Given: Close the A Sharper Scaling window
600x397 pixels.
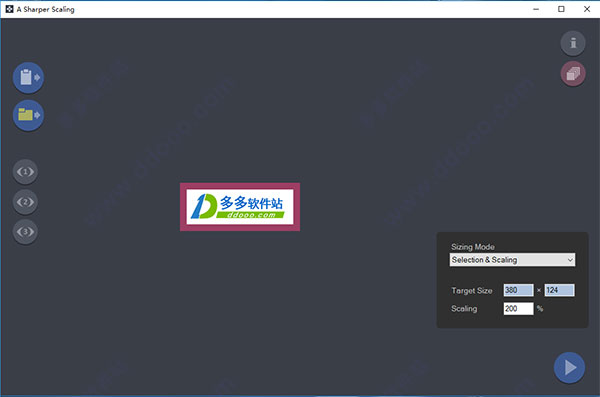Looking at the screenshot, I should click(x=587, y=9).
